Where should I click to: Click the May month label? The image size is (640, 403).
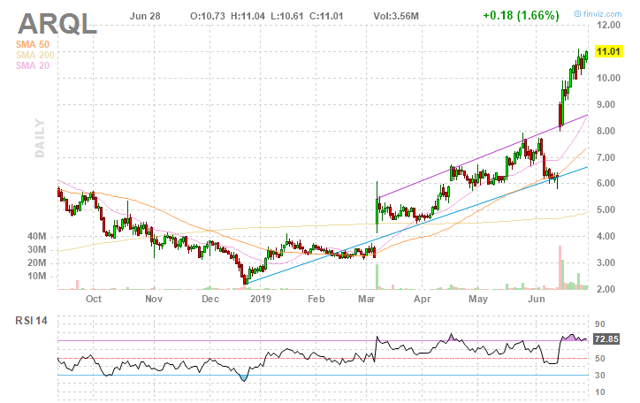tap(478, 299)
